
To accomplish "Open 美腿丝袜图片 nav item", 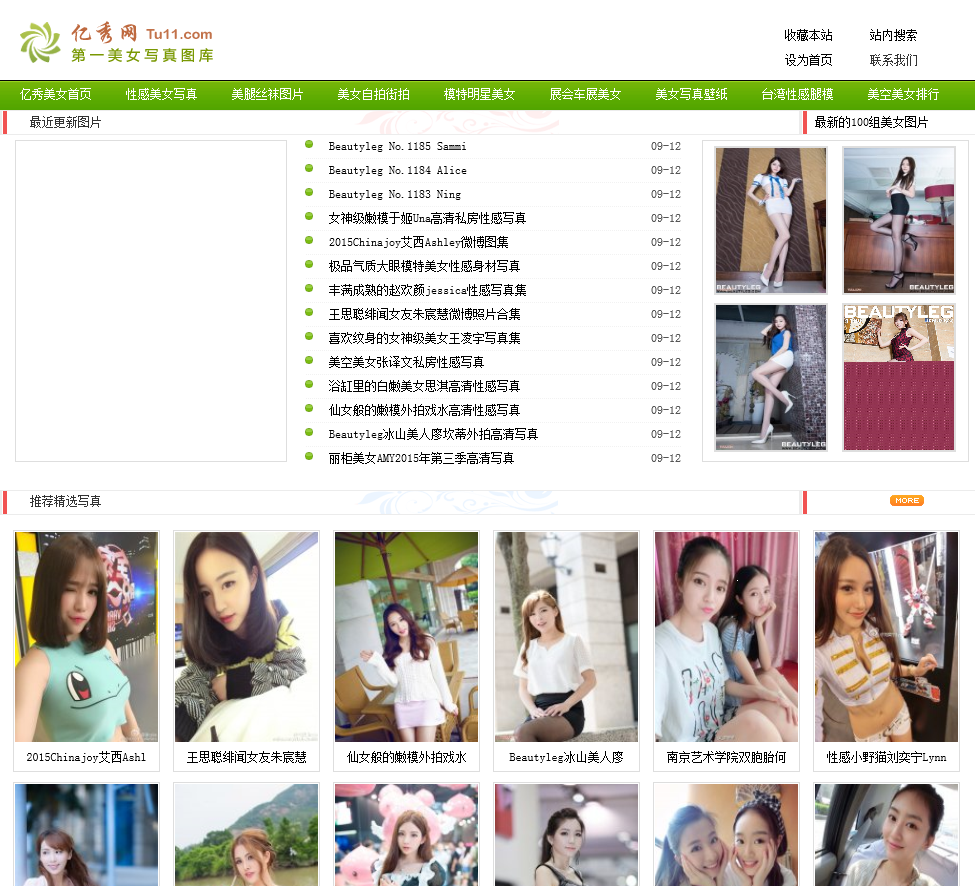I will (267, 95).
